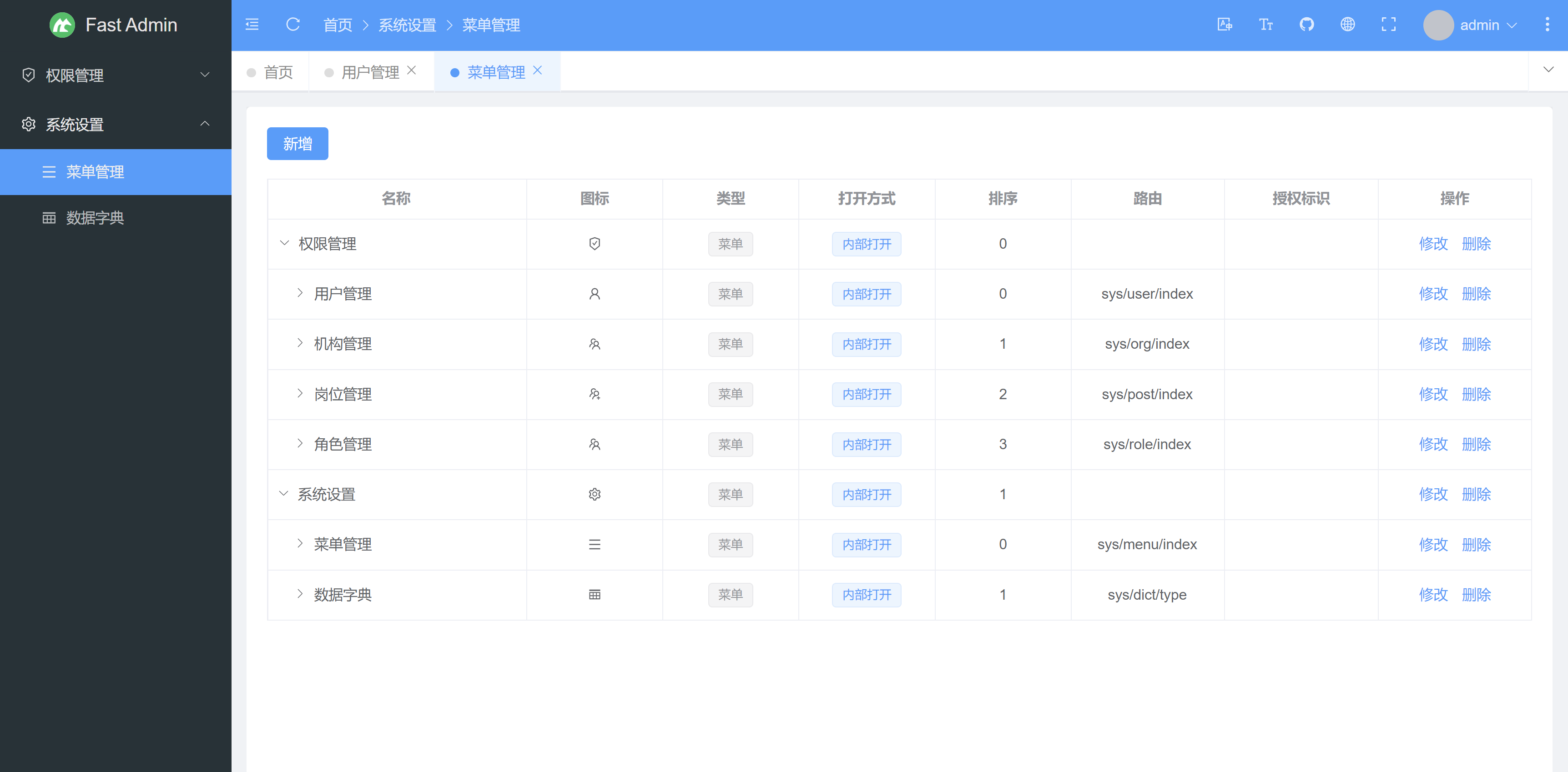Expand the 用户管理 table row
Screen dimensions: 1568x772
[x=299, y=293]
